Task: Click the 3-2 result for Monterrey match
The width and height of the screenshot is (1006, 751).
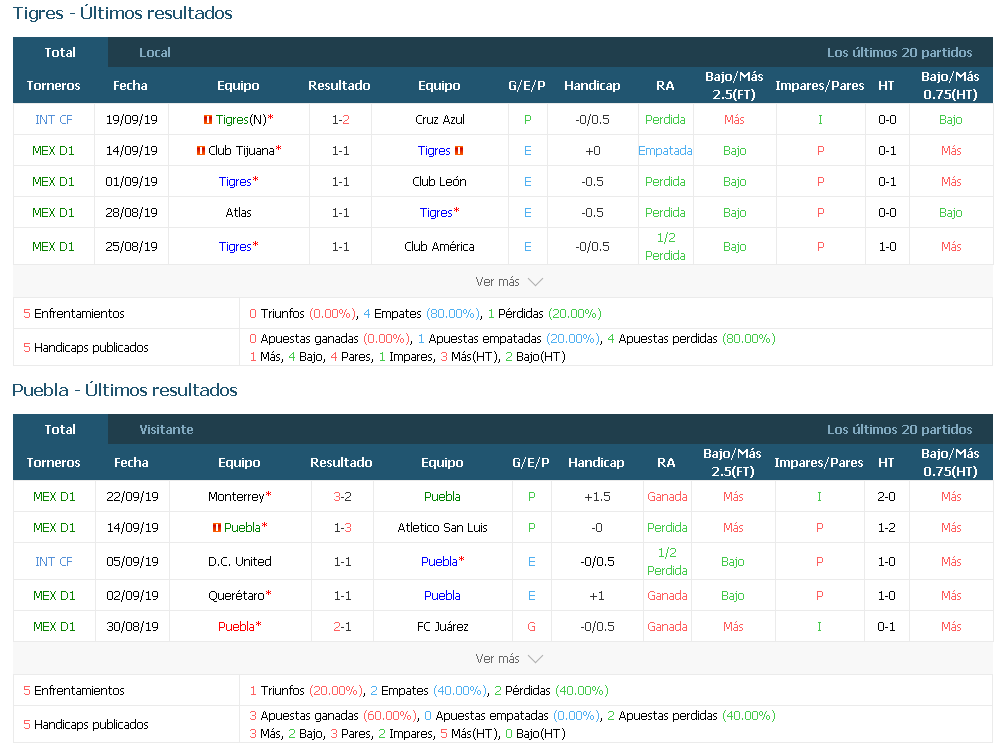Action: point(343,496)
